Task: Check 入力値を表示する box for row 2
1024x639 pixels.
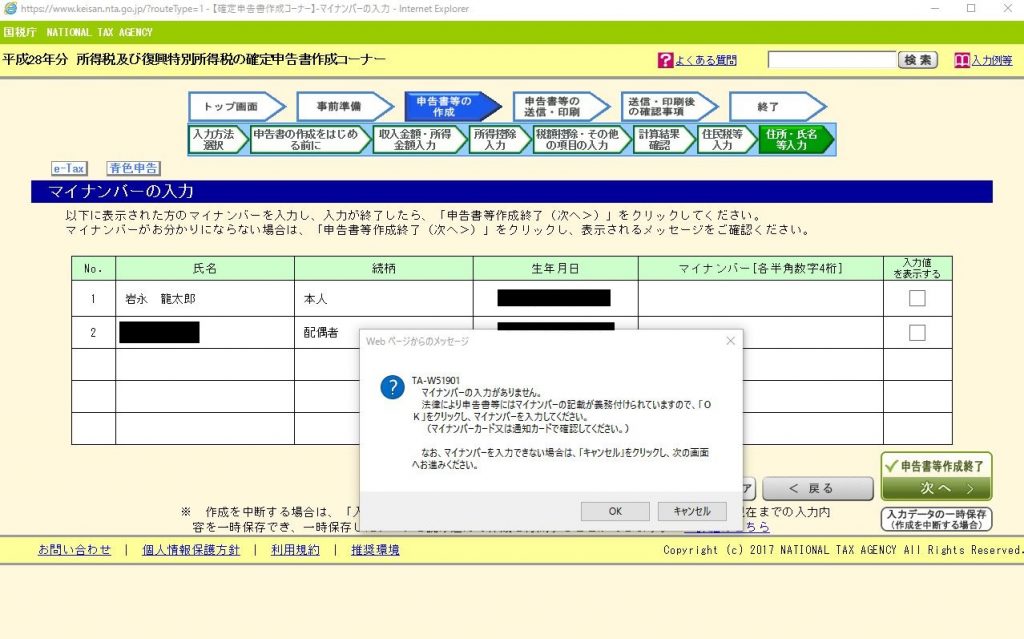Action: [x=917, y=333]
